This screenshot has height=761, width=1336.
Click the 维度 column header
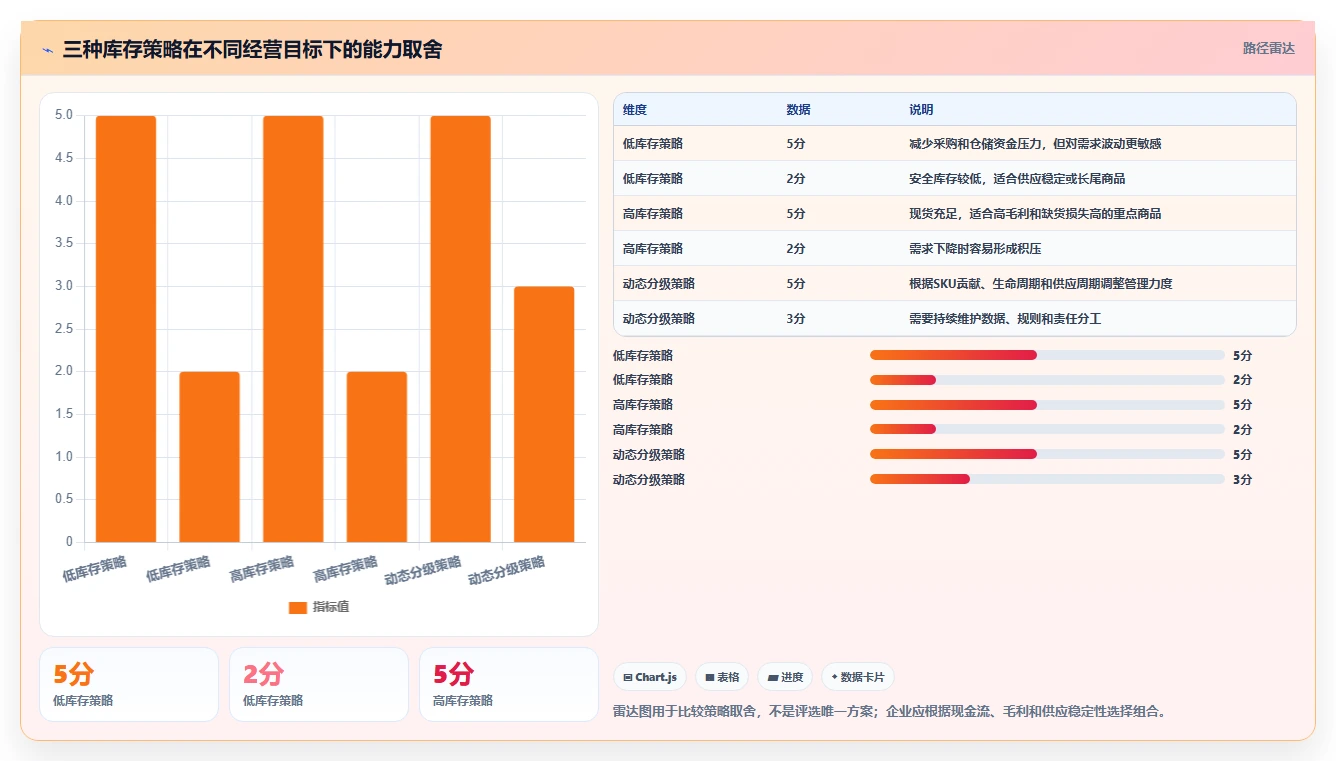click(x=635, y=110)
